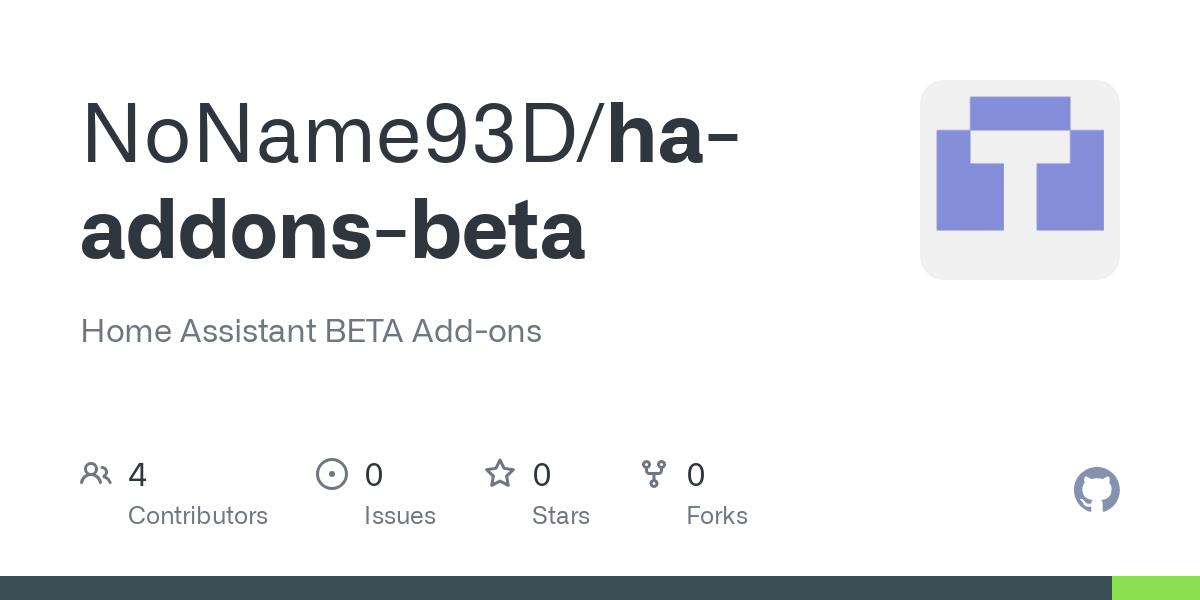
Task: Click the Stars label
Action: pyautogui.click(x=561, y=516)
